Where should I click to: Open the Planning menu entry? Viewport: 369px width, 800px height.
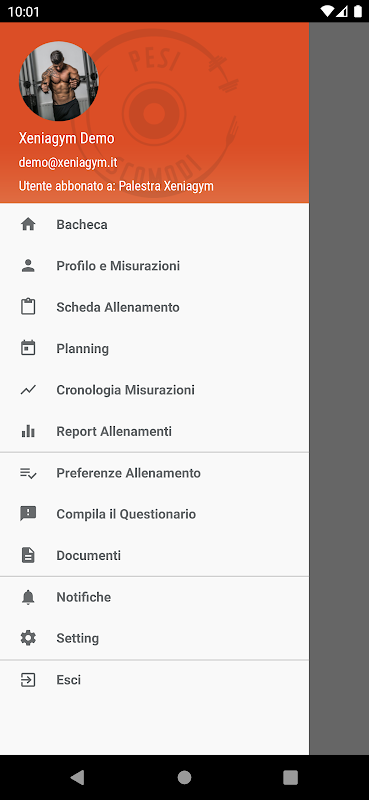pyautogui.click(x=154, y=348)
